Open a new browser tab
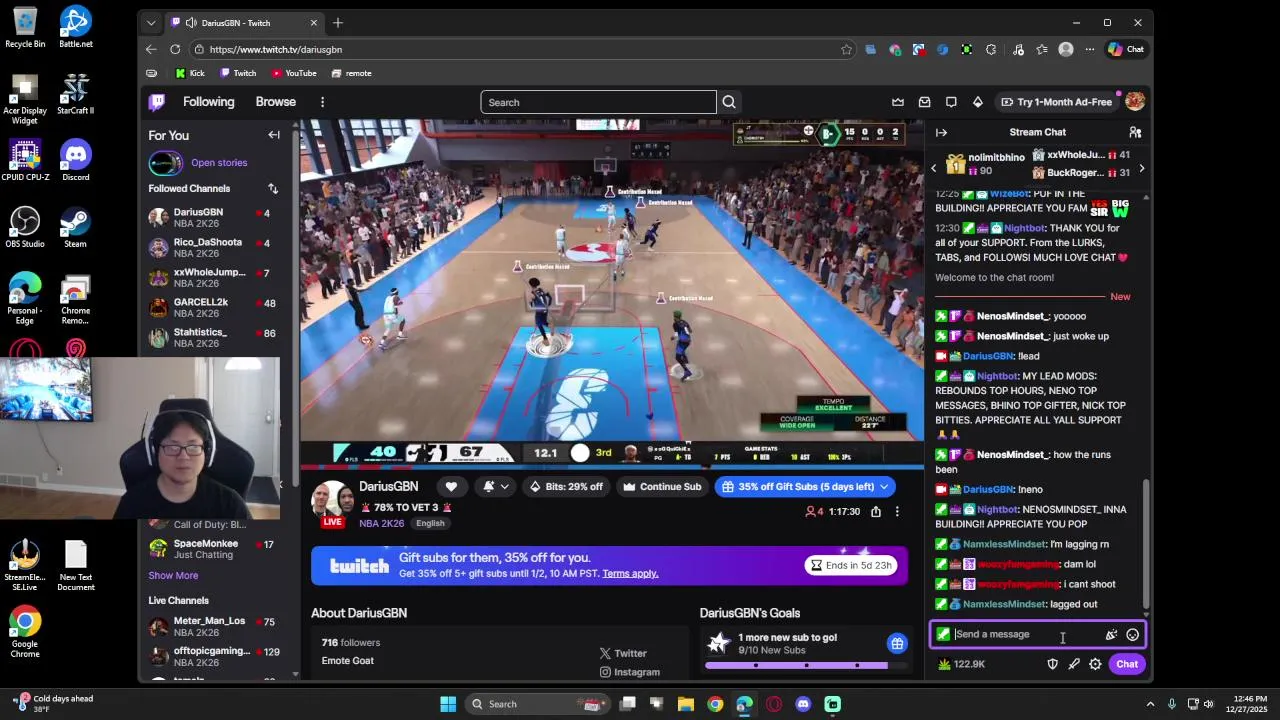1280x720 pixels. click(338, 22)
